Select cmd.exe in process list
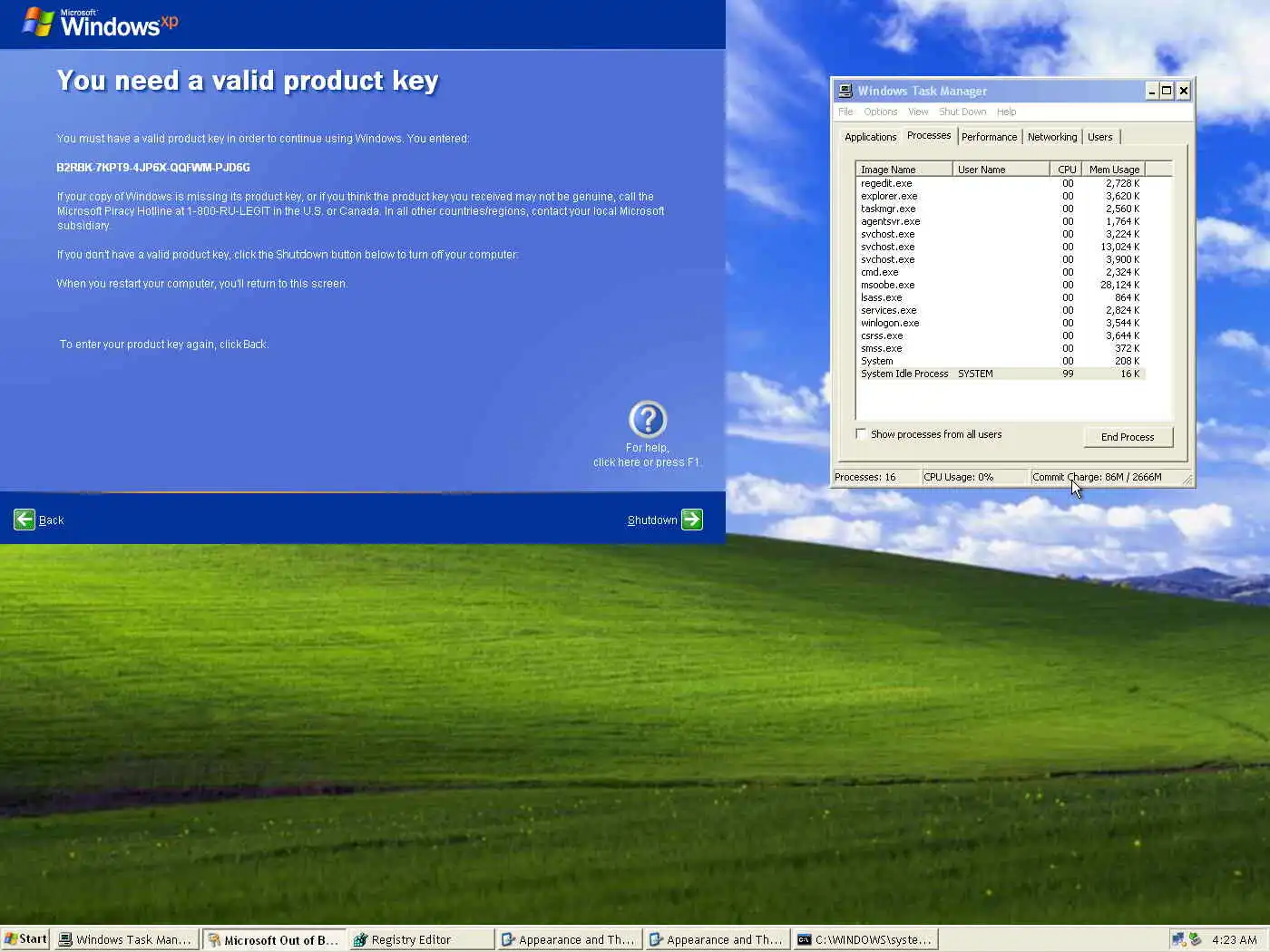The width and height of the screenshot is (1270, 952). tap(1001, 272)
